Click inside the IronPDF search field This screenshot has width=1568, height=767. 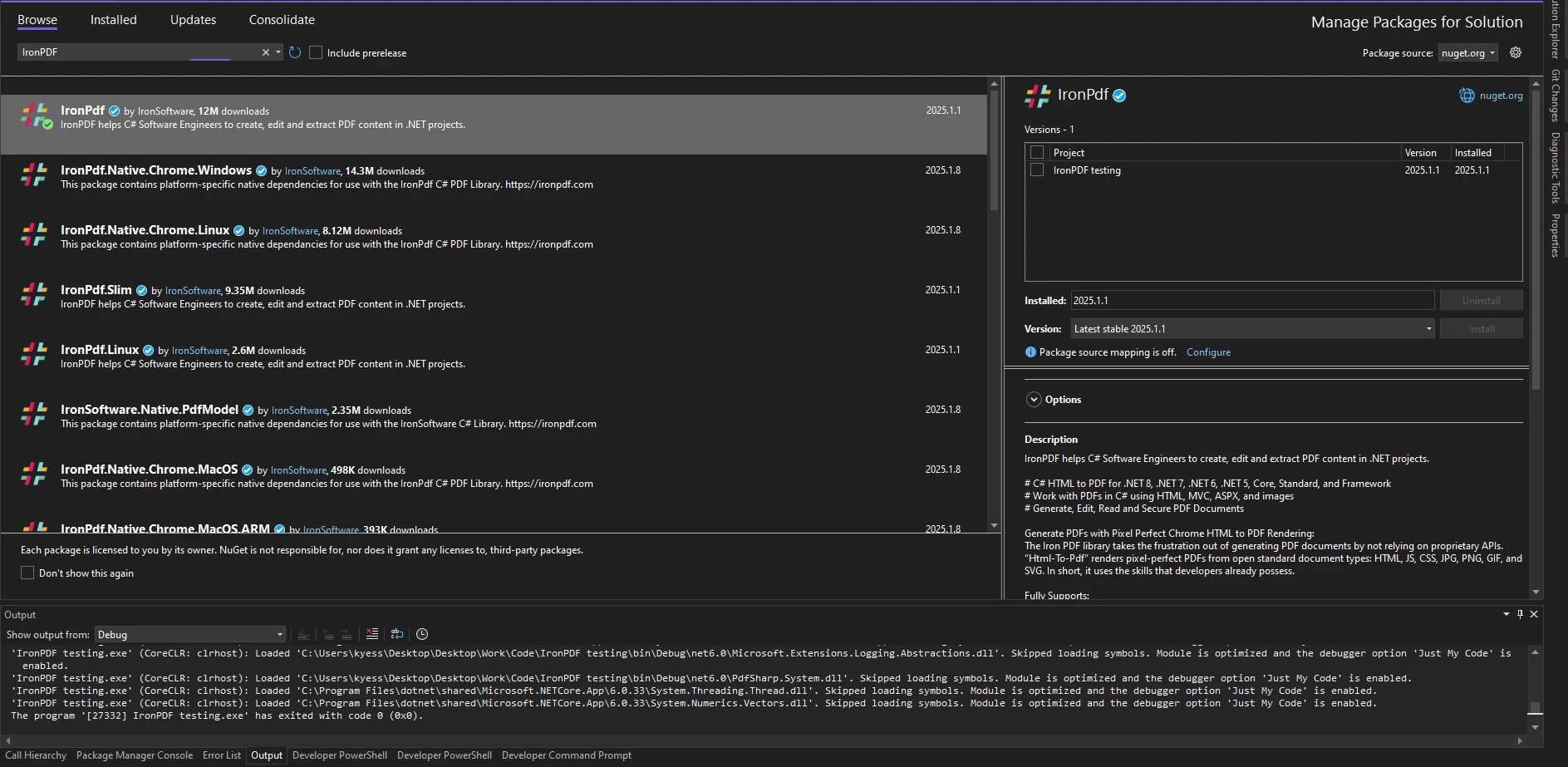click(x=137, y=52)
